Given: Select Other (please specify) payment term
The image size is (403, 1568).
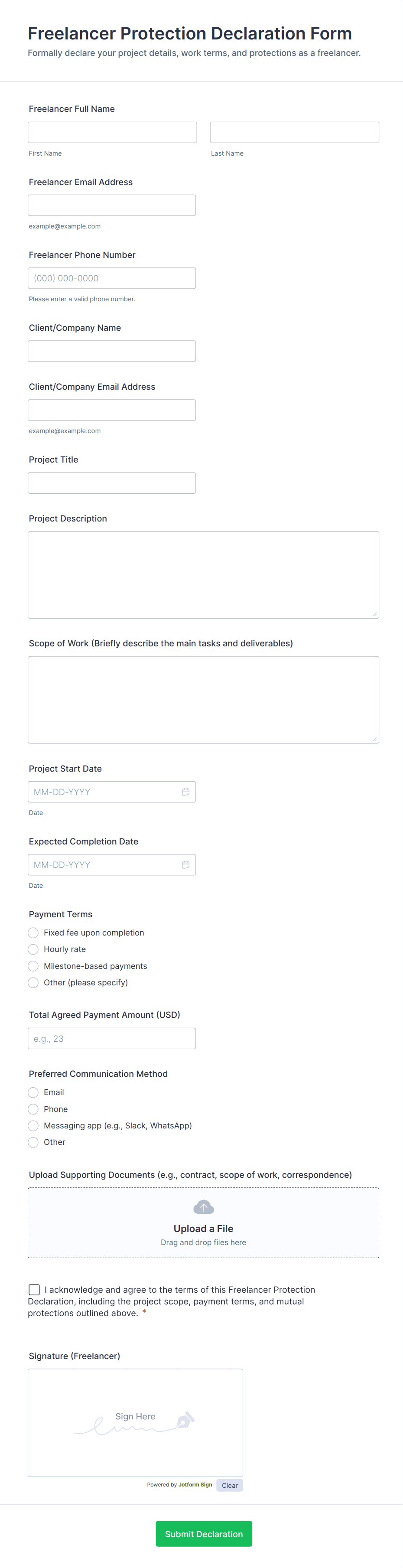Looking at the screenshot, I should (33, 982).
